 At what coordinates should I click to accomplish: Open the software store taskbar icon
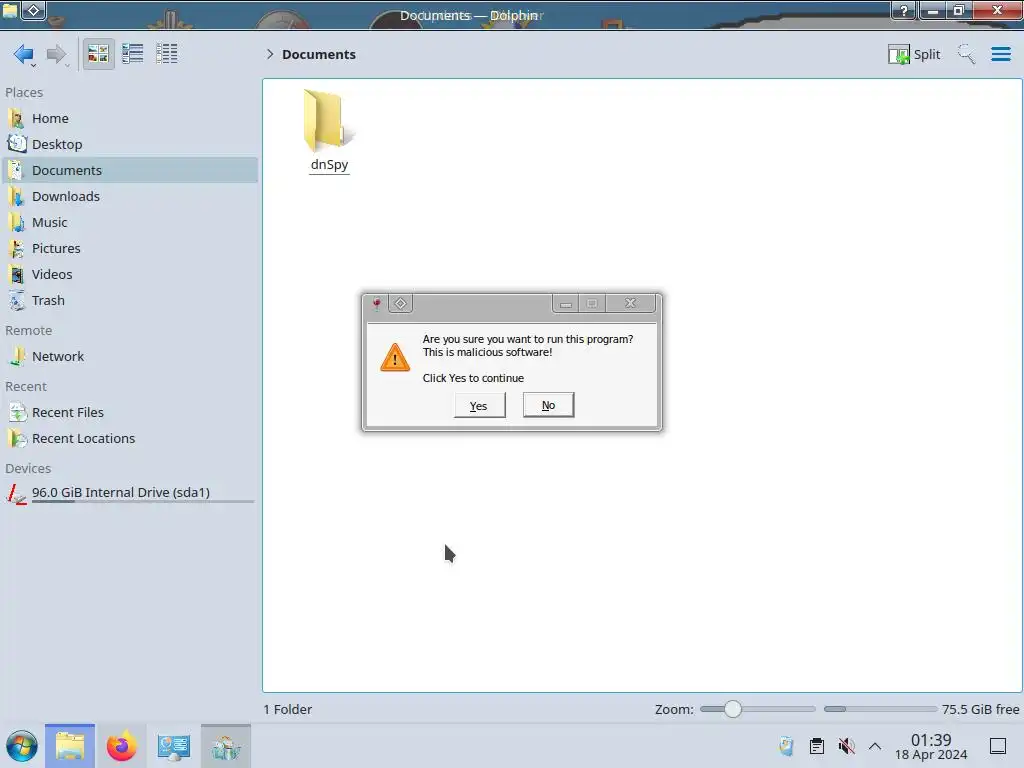[x=226, y=746]
